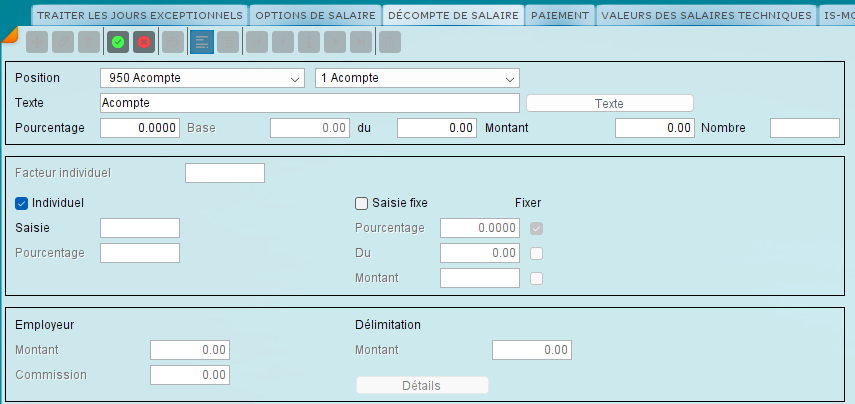Click the add (plus) toolbar icon
The width and height of the screenshot is (855, 404).
tap(37, 42)
